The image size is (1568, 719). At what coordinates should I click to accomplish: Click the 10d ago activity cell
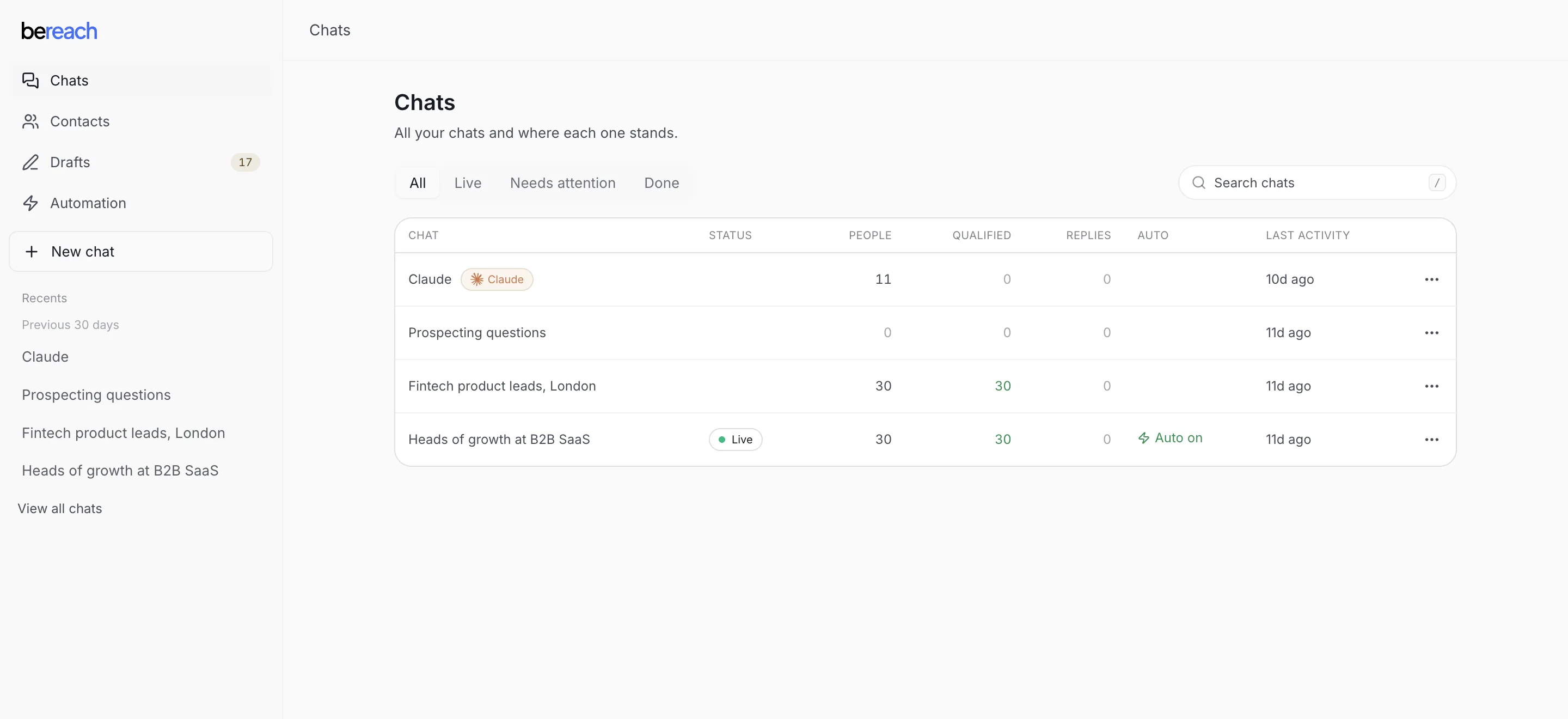point(1290,279)
